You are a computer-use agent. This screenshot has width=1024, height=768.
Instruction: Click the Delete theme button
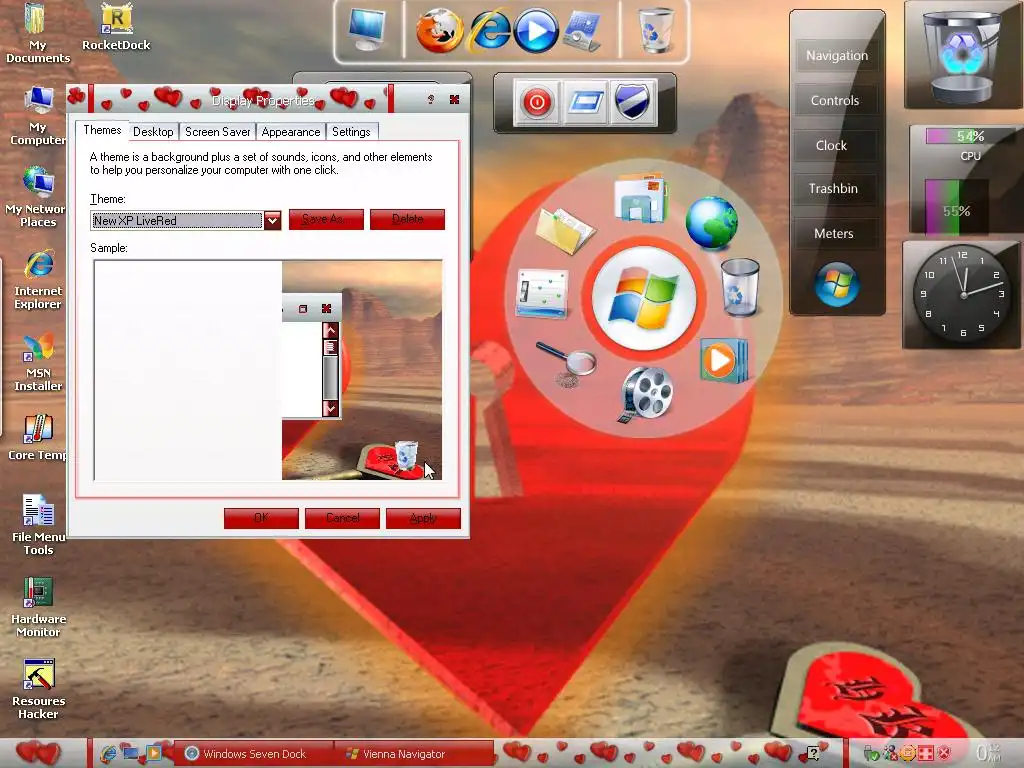408,219
